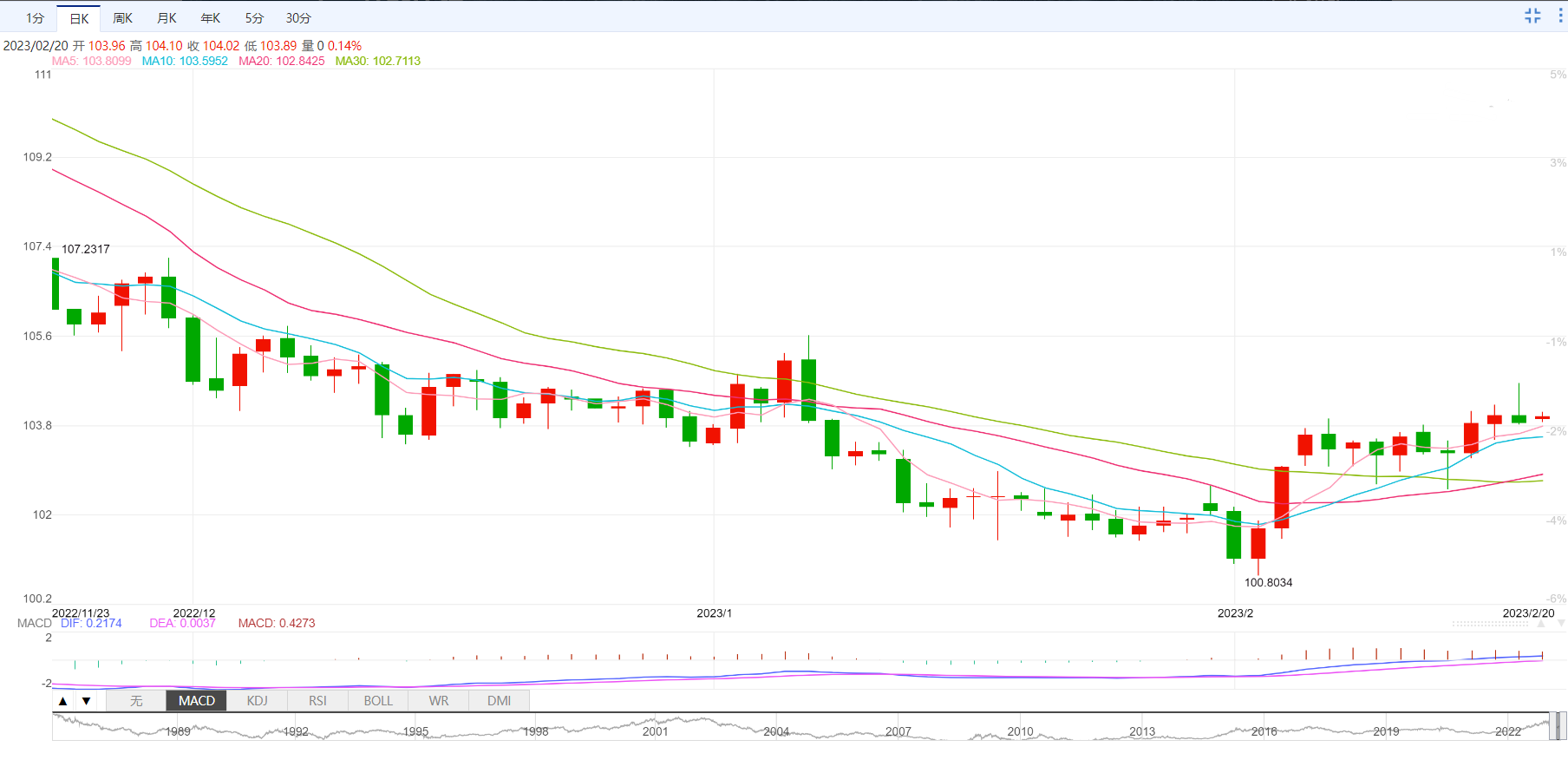Select the 无 (none) indicator option
Screen dimensions: 1568x773
(x=136, y=701)
